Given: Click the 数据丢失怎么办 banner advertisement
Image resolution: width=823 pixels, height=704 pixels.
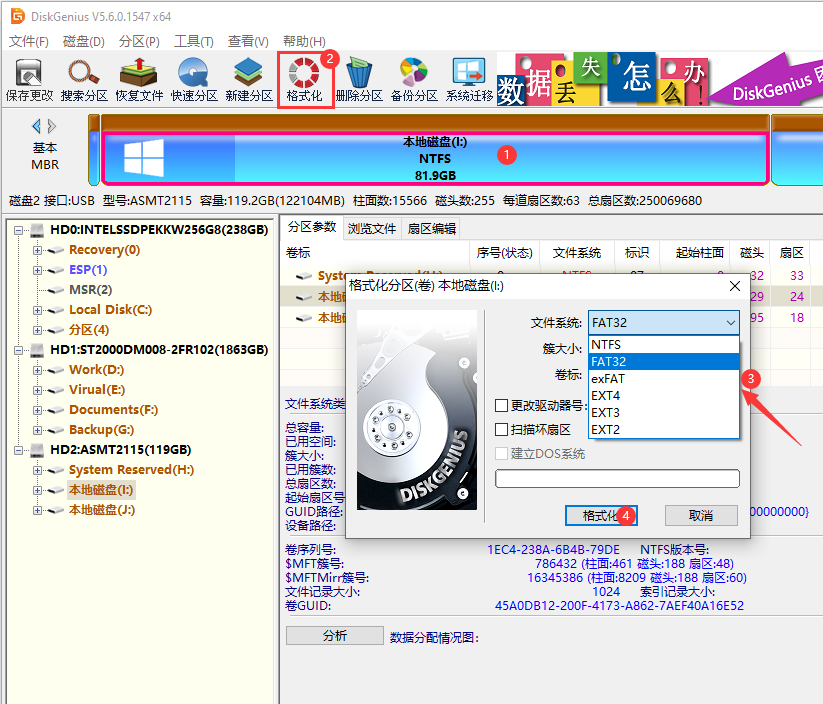Looking at the screenshot, I should 602,79.
